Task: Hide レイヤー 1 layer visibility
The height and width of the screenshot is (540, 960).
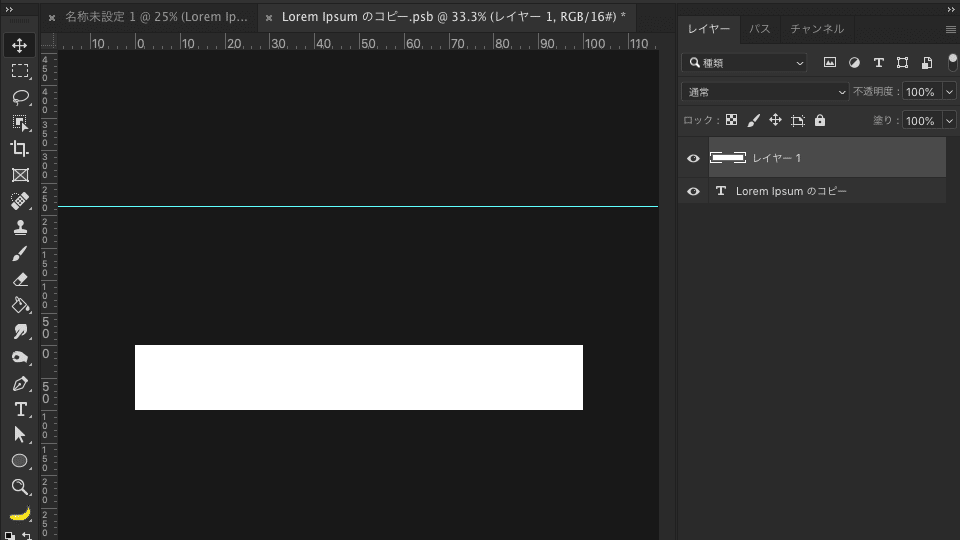Action: pos(693,158)
